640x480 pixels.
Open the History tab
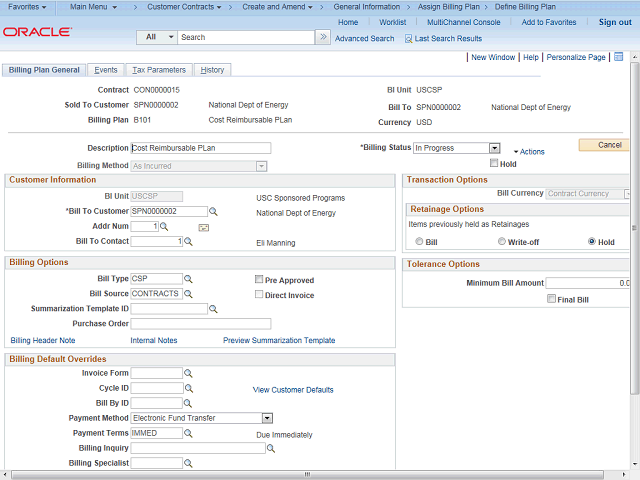coord(212,70)
